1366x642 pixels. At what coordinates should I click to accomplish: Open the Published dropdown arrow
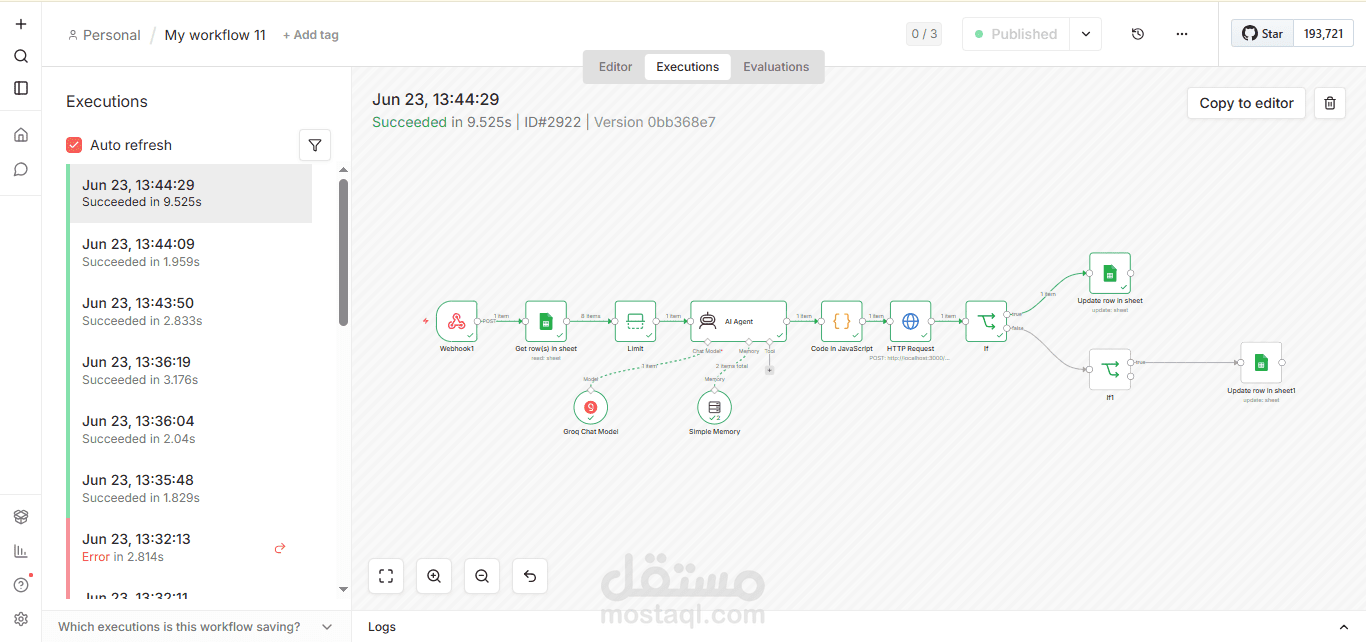pyautogui.click(x=1085, y=34)
